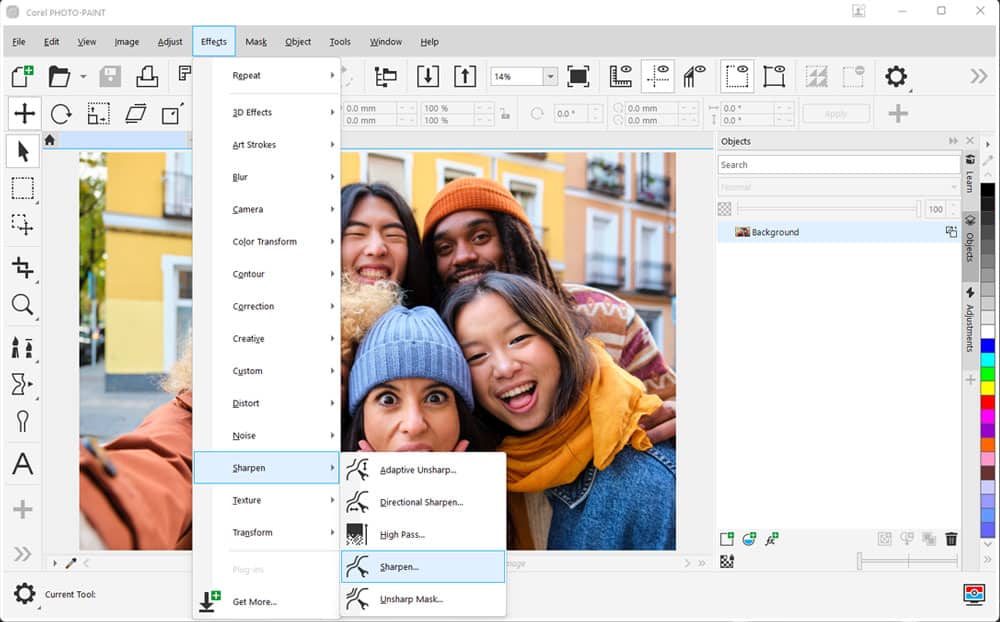Create new object in Objects panel
1000x622 pixels.
(x=727, y=539)
